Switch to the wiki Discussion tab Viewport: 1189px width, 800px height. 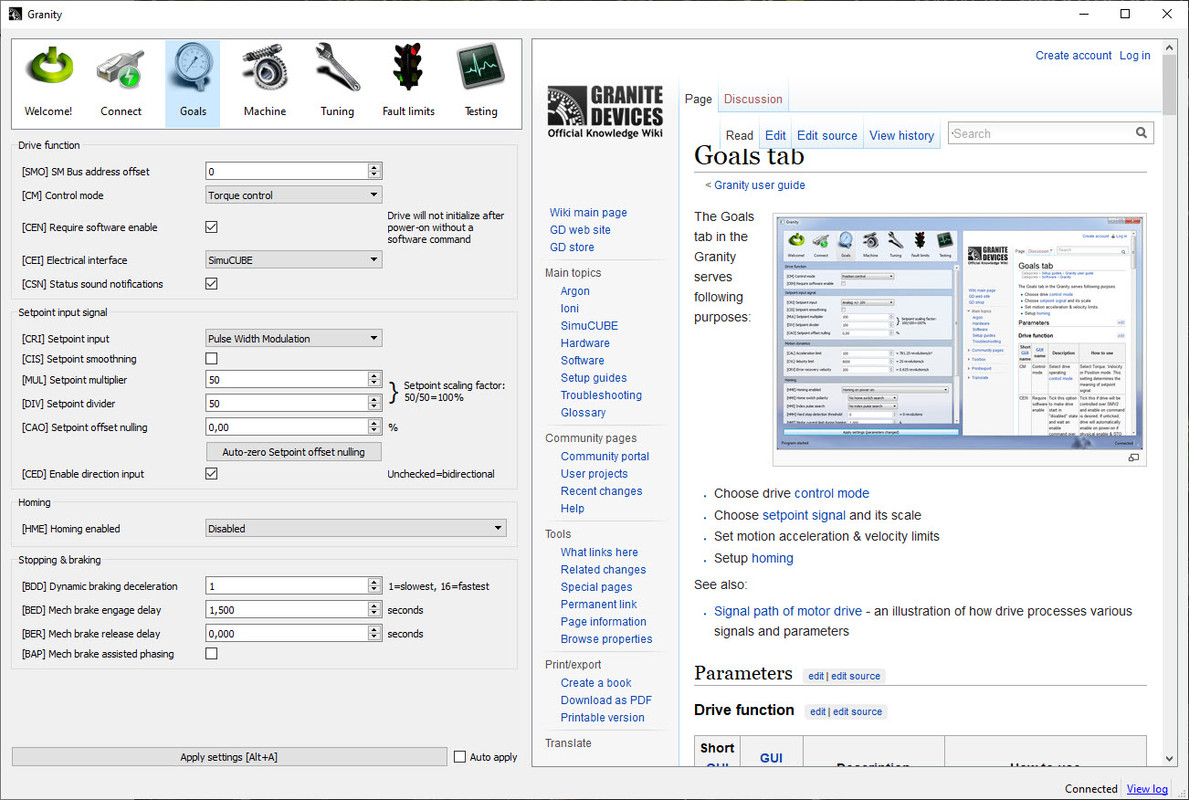(x=752, y=99)
